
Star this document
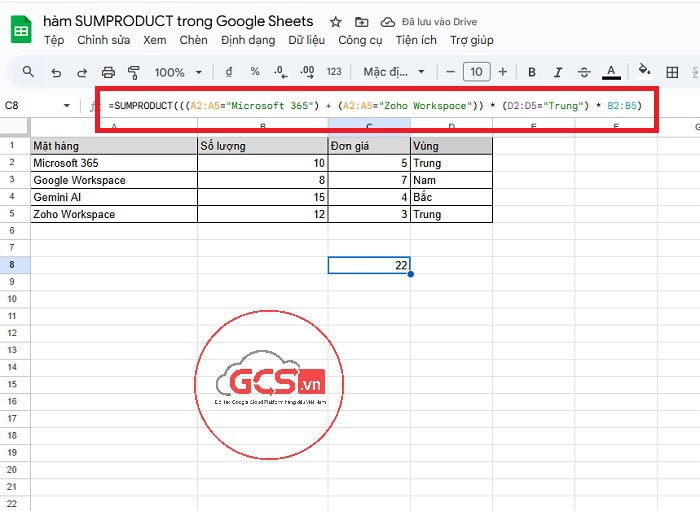point(335,21)
